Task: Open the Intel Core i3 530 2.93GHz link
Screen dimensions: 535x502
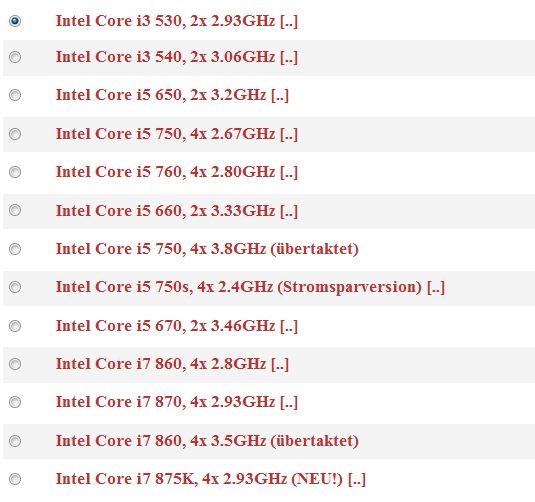Action: (x=165, y=21)
